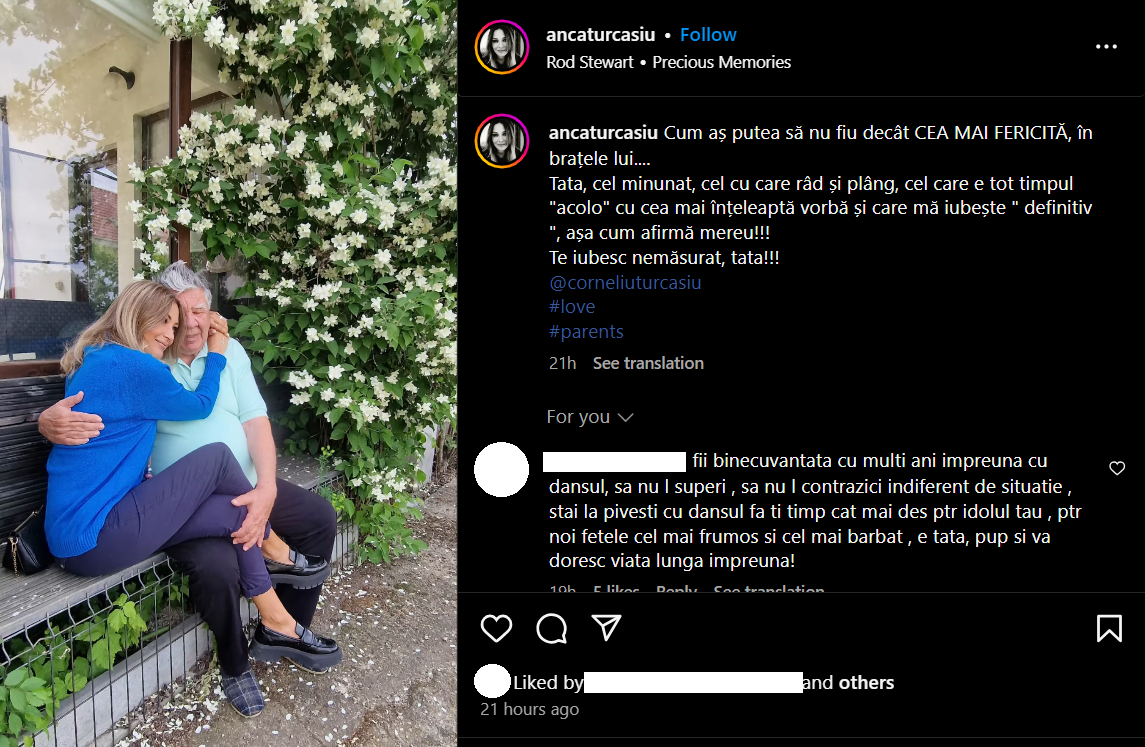1145x747 pixels.
Task: Open more options three-dot menu
Action: coord(1106,47)
